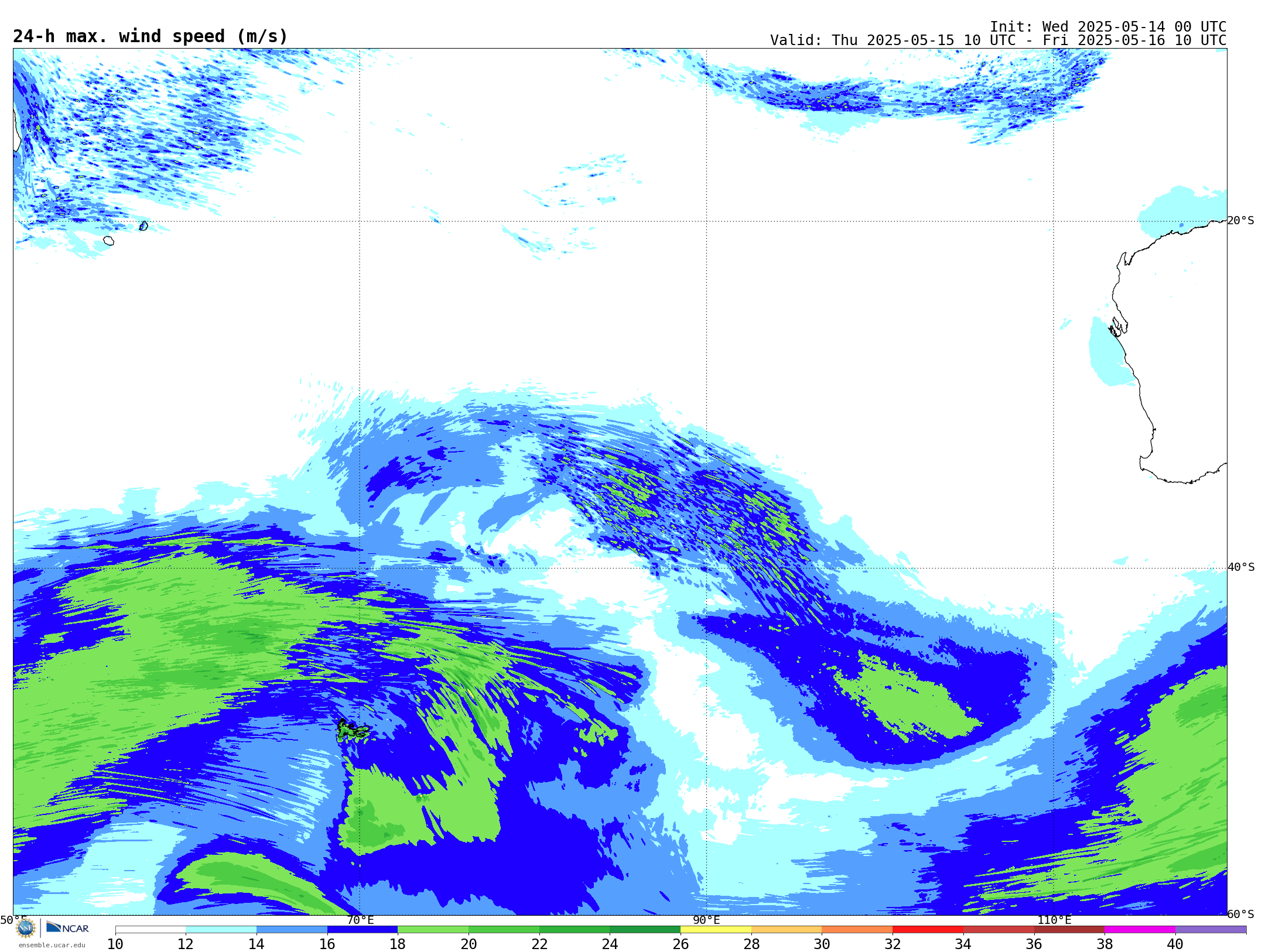Click the 90°E longitude label
The width and height of the screenshot is (1265, 952).
tap(706, 920)
